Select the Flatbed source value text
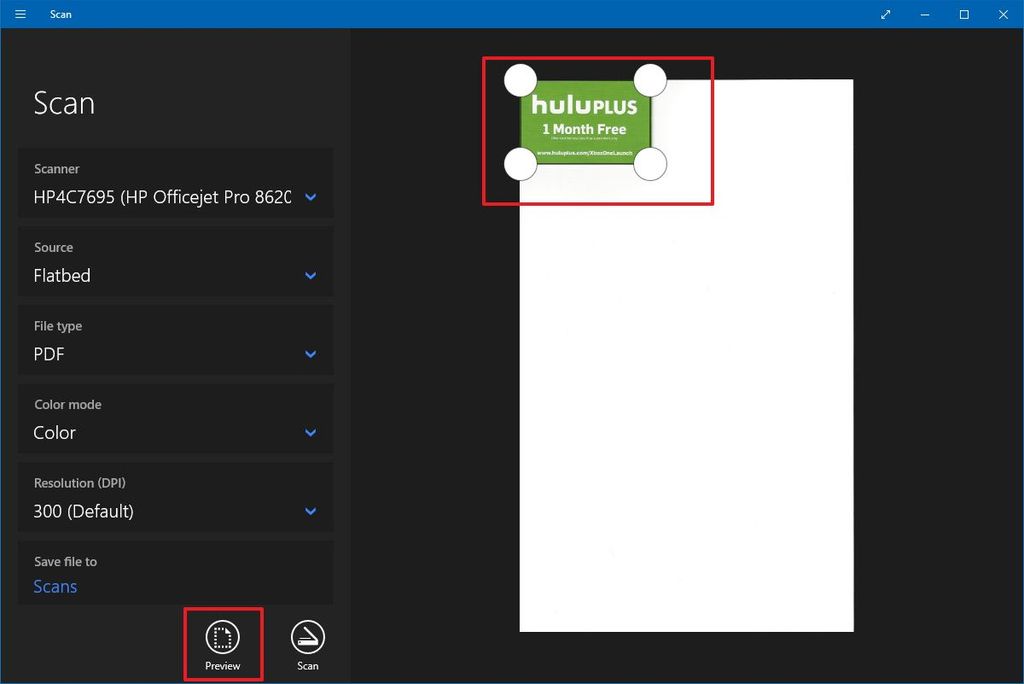This screenshot has width=1024, height=684. (61, 275)
